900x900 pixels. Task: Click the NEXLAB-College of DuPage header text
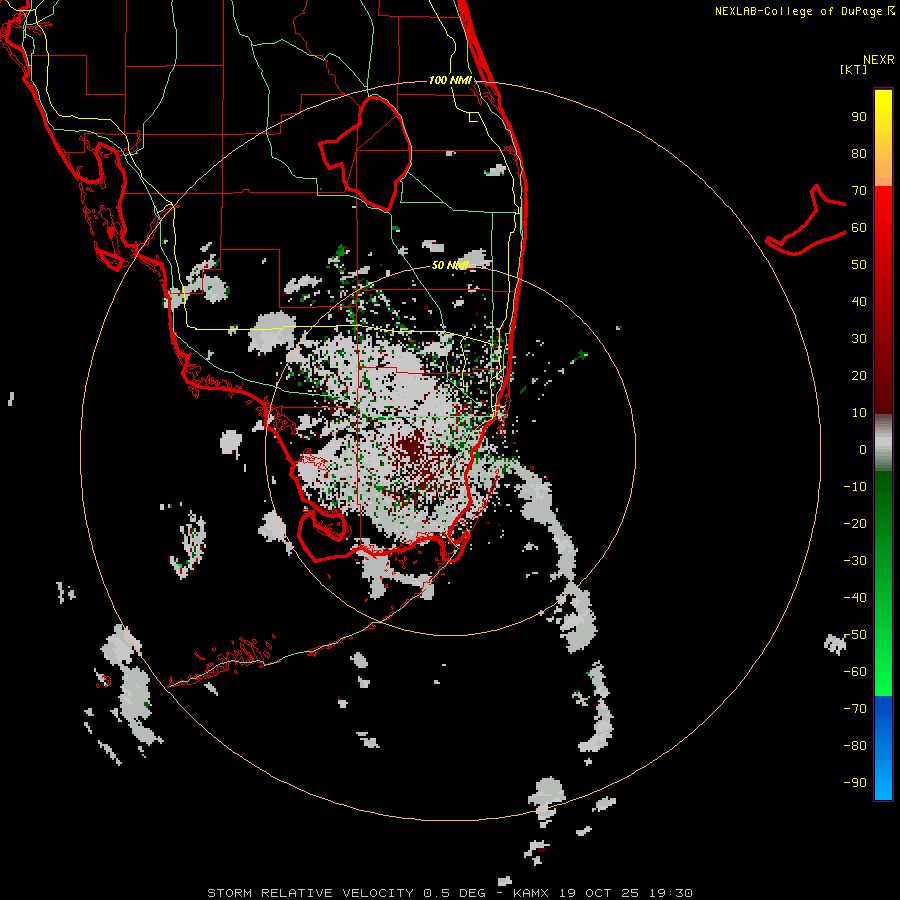point(804,11)
